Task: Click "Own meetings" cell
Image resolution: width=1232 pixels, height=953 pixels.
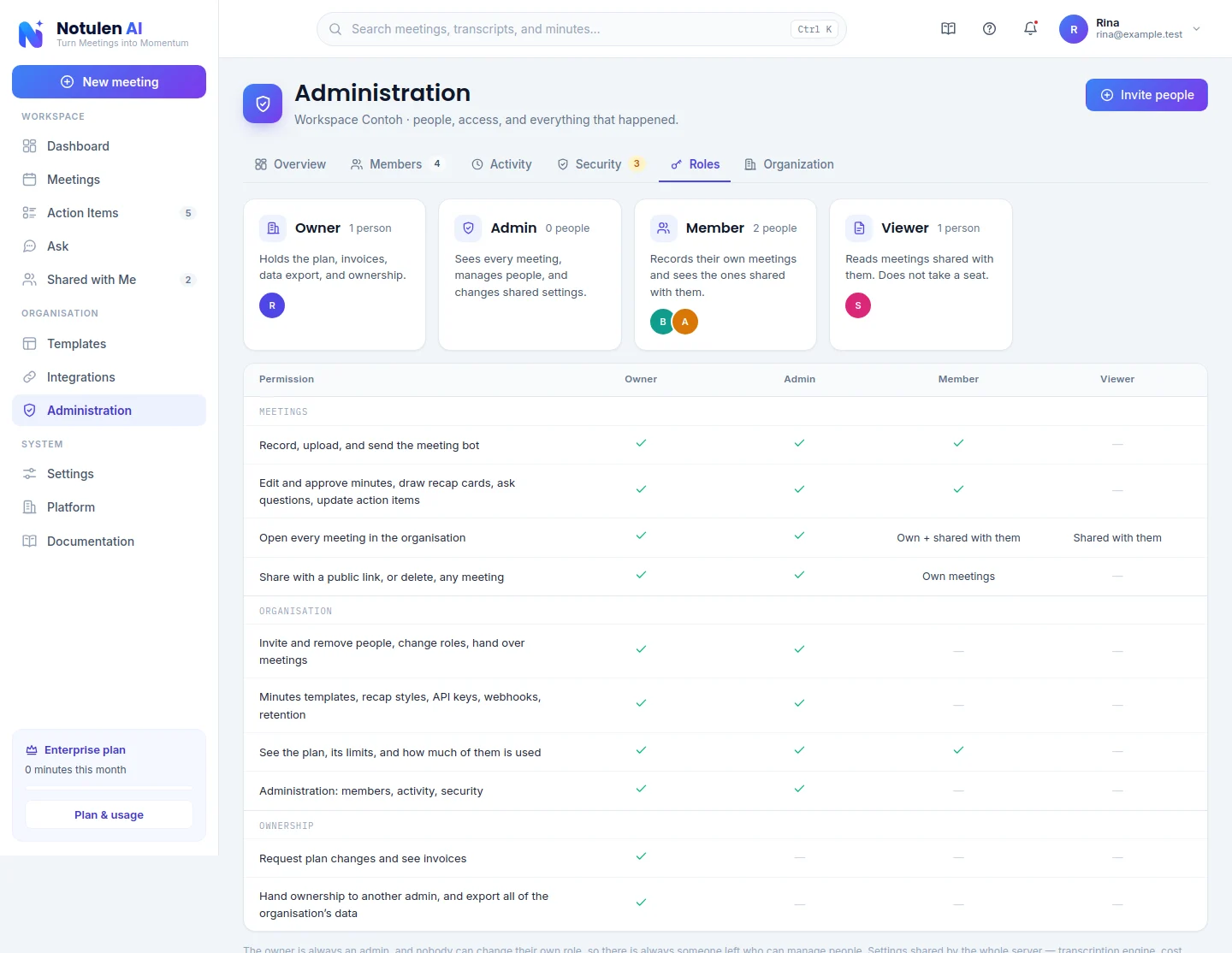Action: pyautogui.click(x=958, y=577)
